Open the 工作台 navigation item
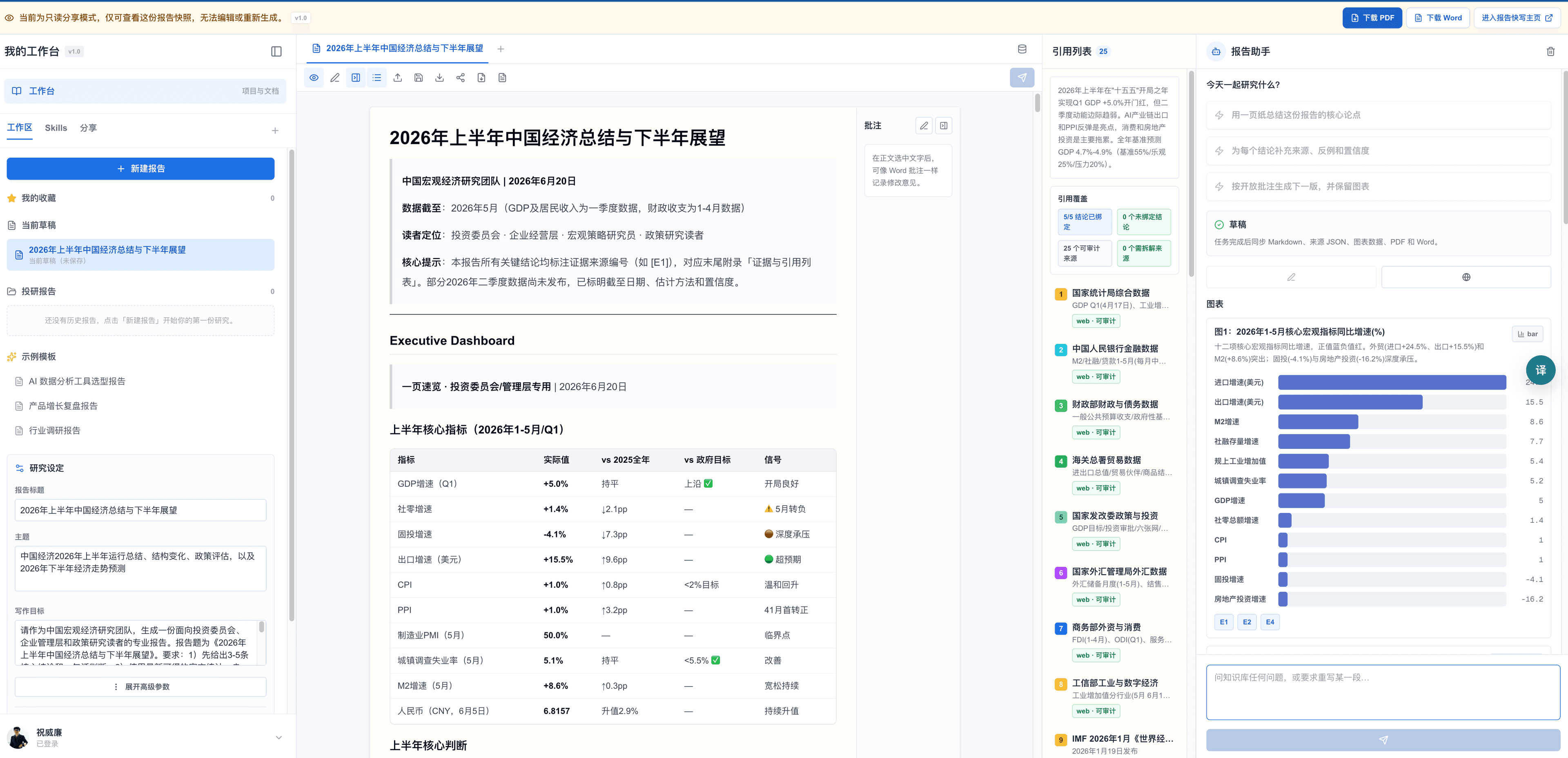This screenshot has width=1568, height=758. 145,91
